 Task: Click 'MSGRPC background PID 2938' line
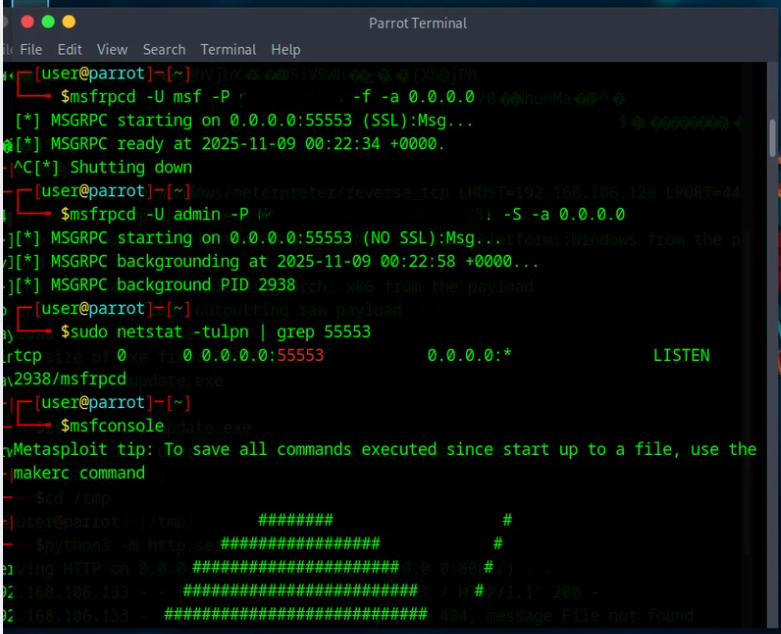tap(155, 285)
